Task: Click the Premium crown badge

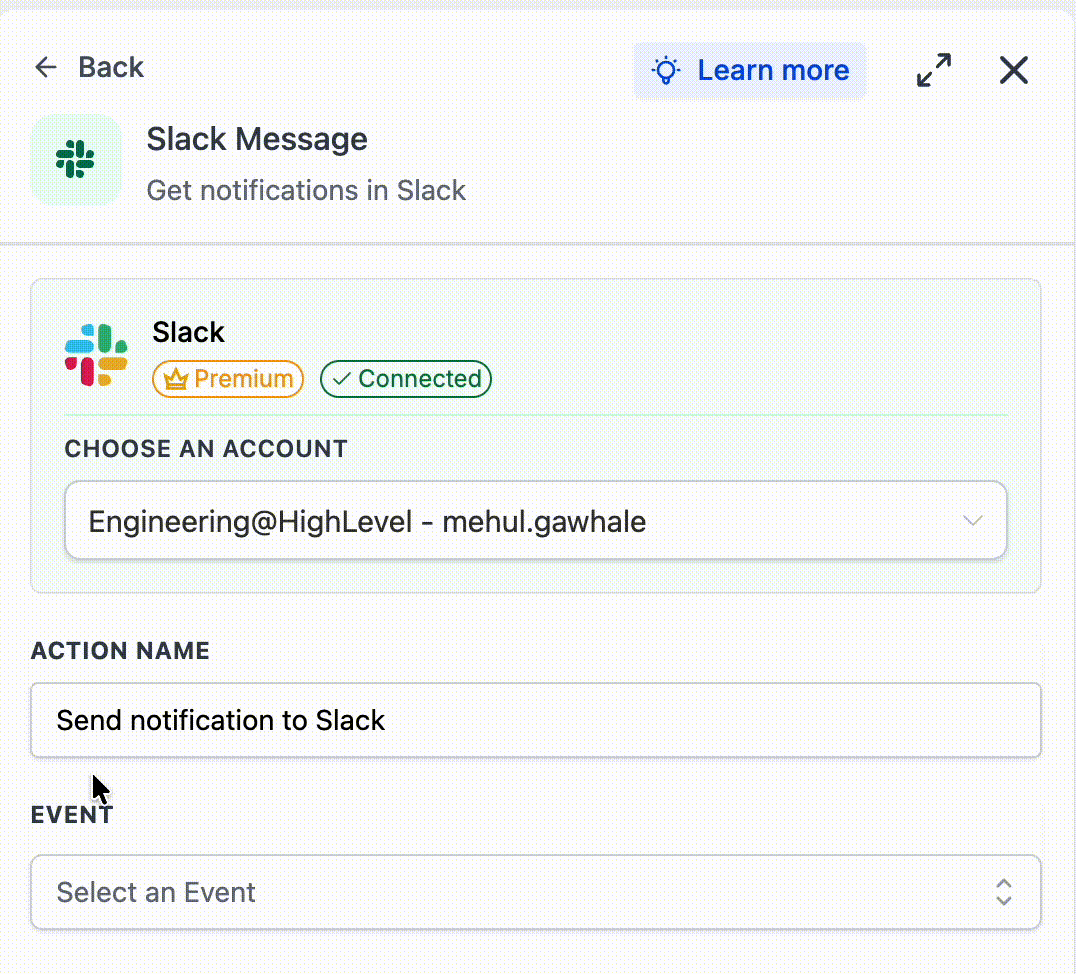Action: (228, 379)
